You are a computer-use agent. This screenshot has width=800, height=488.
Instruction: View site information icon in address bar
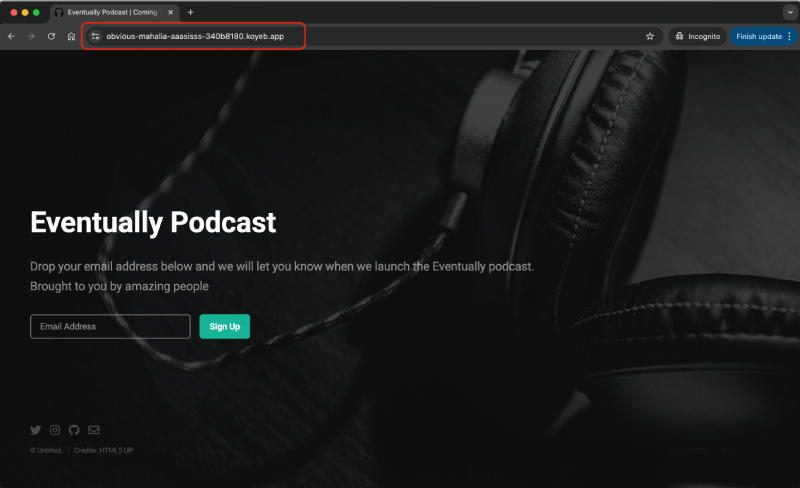coord(95,36)
